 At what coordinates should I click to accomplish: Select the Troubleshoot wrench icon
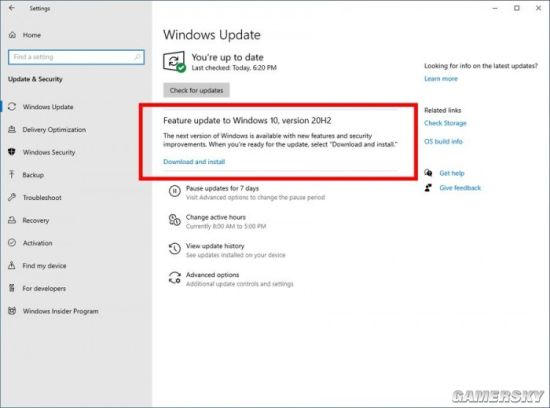pos(12,197)
